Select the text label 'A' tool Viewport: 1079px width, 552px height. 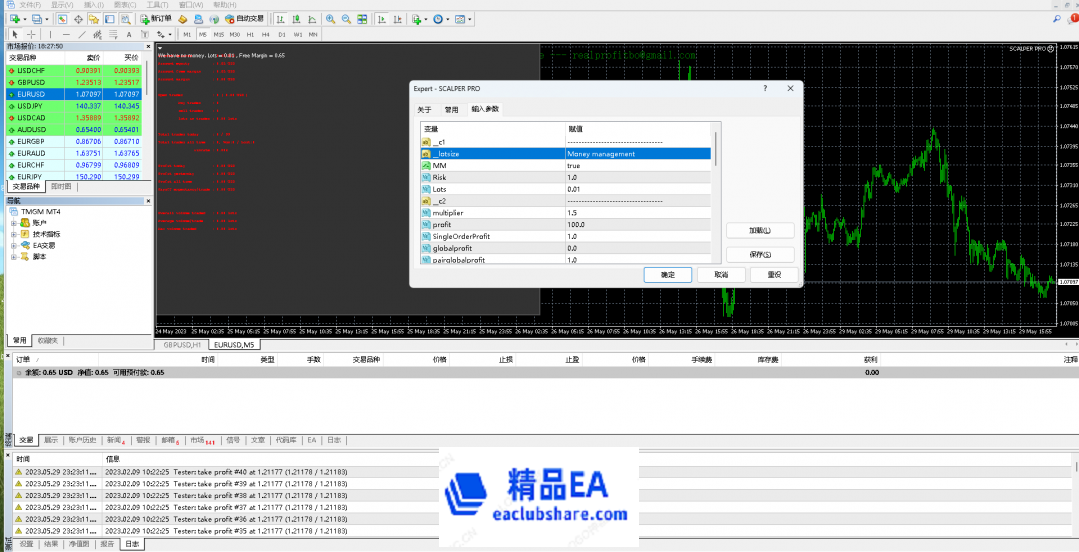coord(127,34)
